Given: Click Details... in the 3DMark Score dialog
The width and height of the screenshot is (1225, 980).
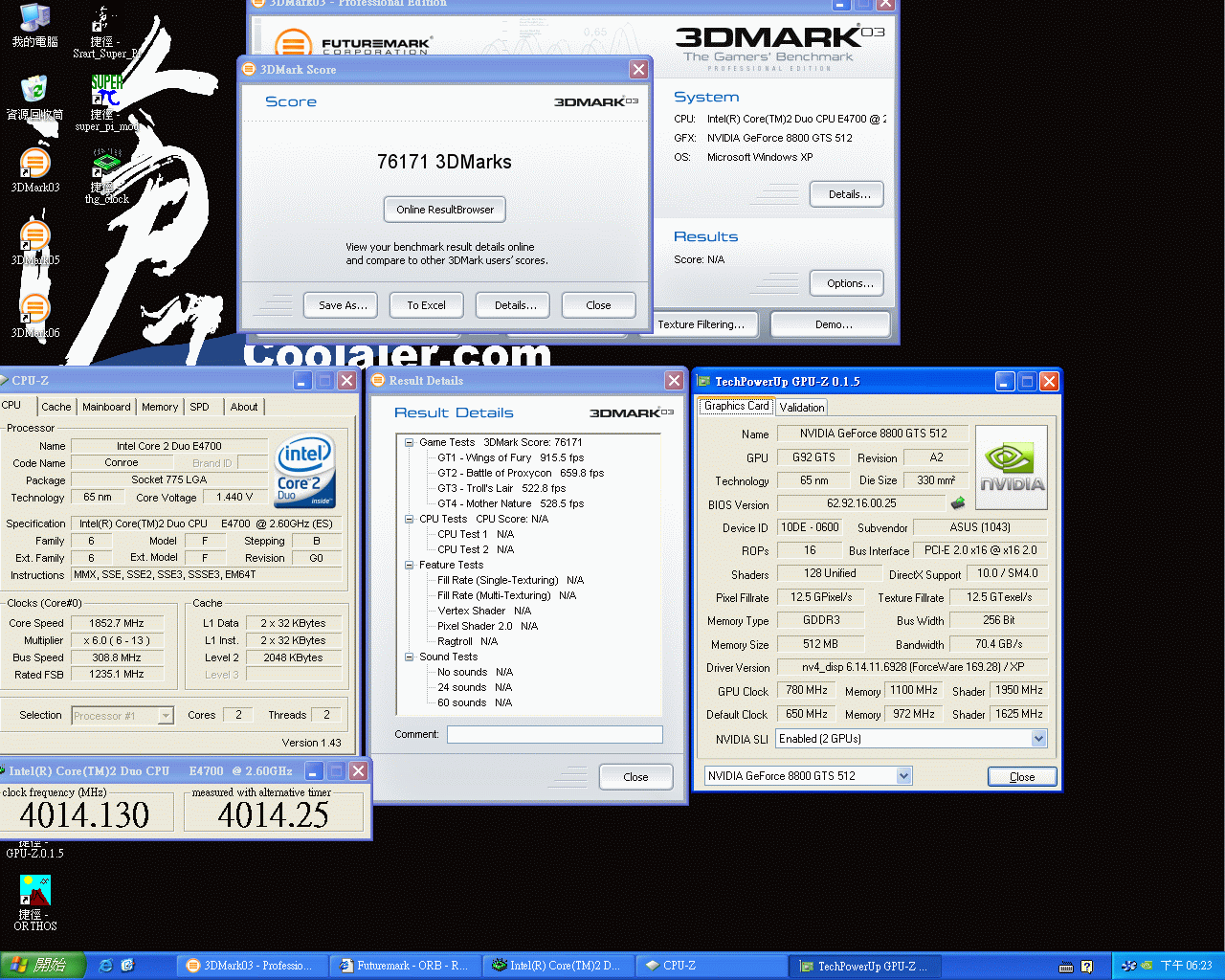Looking at the screenshot, I should (515, 305).
